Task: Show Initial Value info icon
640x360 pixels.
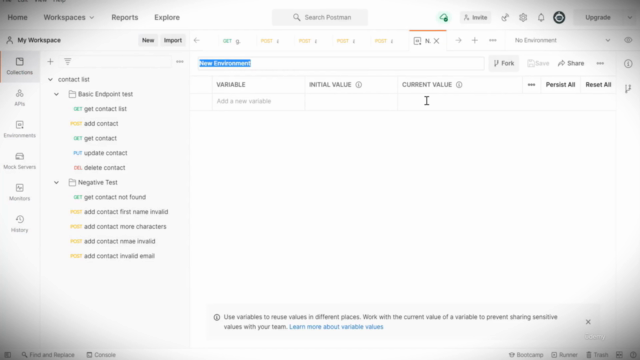Action: pos(358,84)
